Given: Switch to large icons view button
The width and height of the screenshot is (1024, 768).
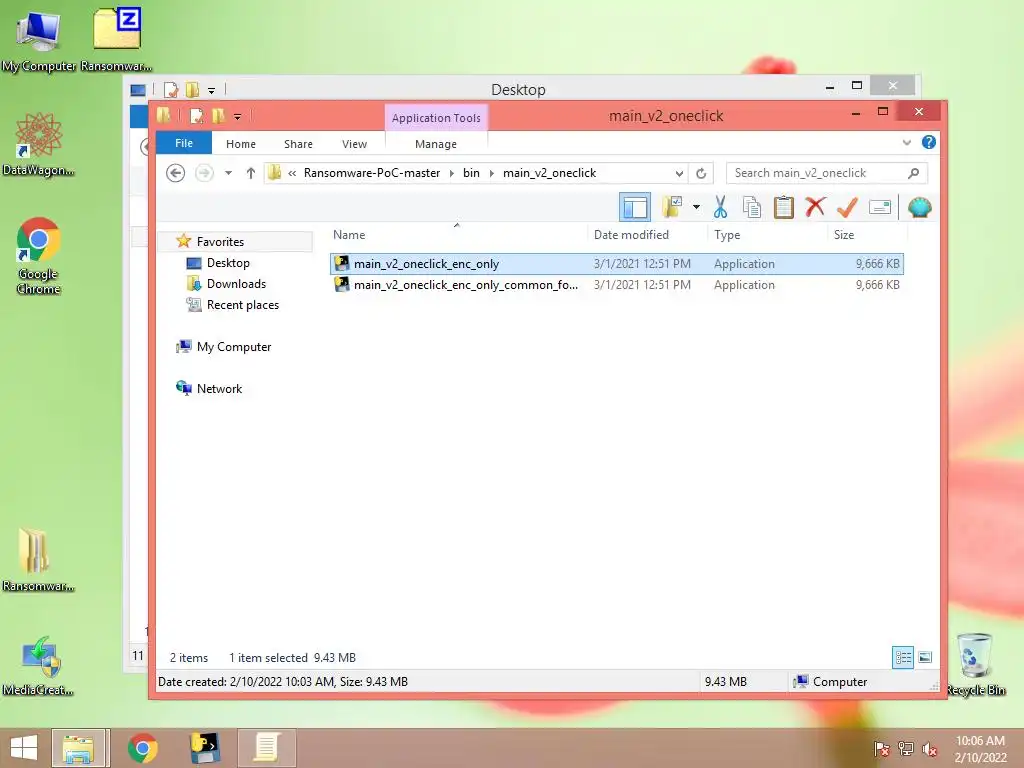Looking at the screenshot, I should coord(925,658).
